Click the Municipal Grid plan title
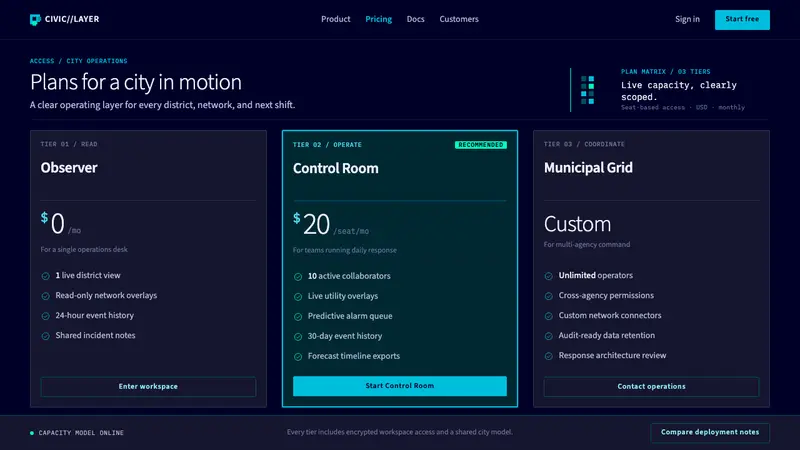The width and height of the screenshot is (800, 450). pos(588,168)
